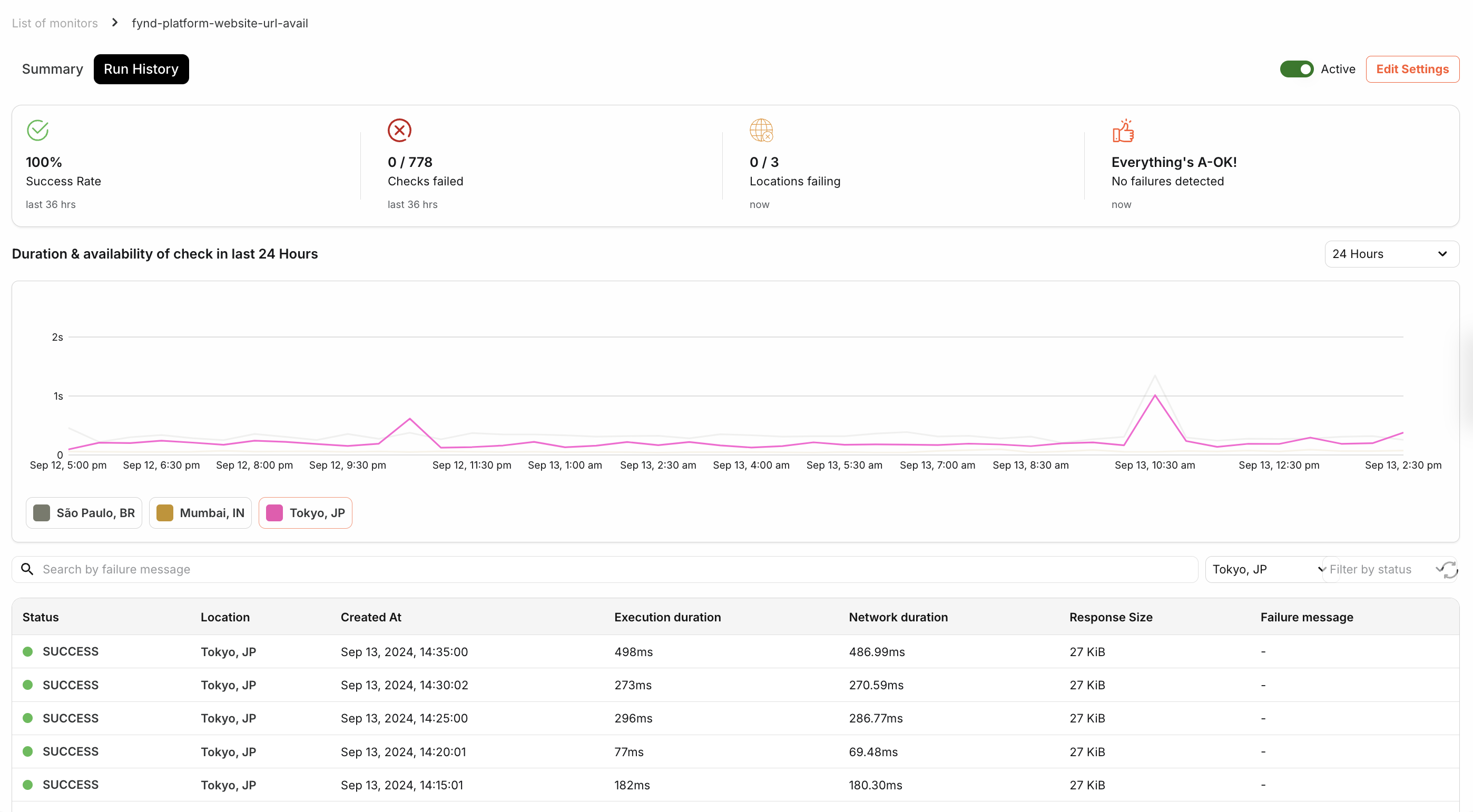Viewport: 1473px width, 812px height.
Task: Click green status dot of 14:25:00 row
Action: [x=27, y=718]
